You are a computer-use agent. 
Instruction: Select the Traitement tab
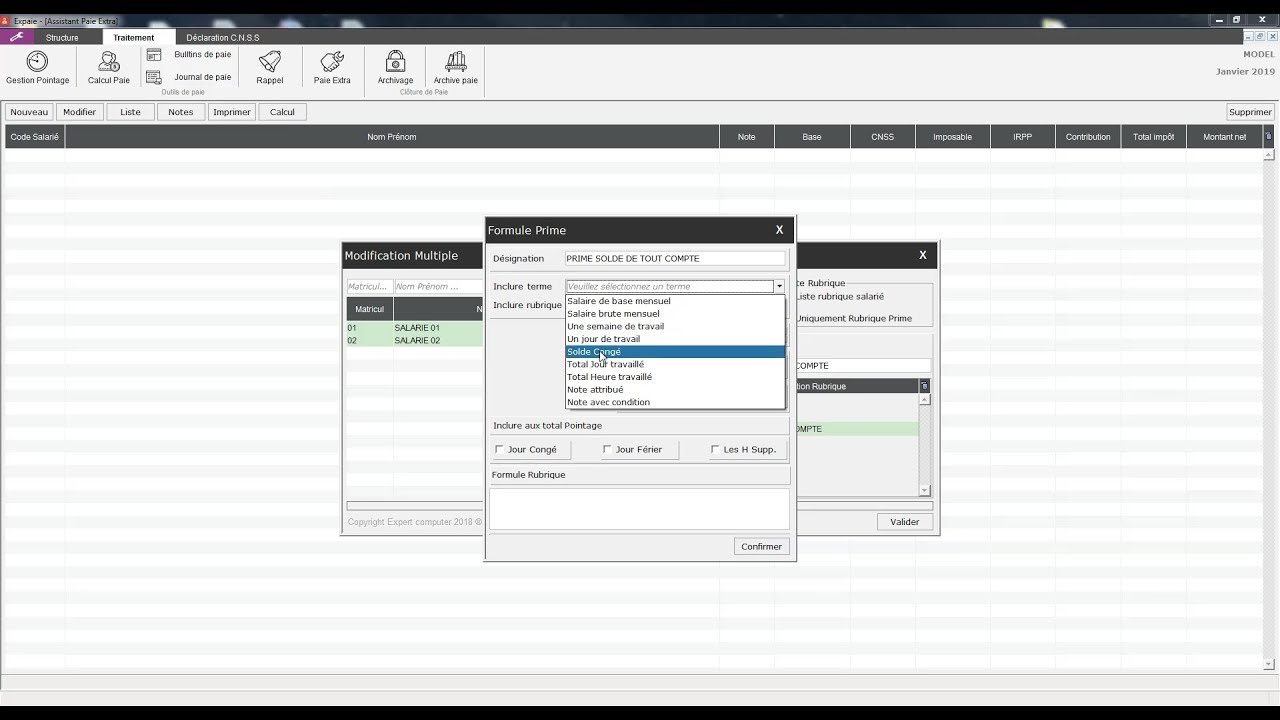click(x=134, y=38)
